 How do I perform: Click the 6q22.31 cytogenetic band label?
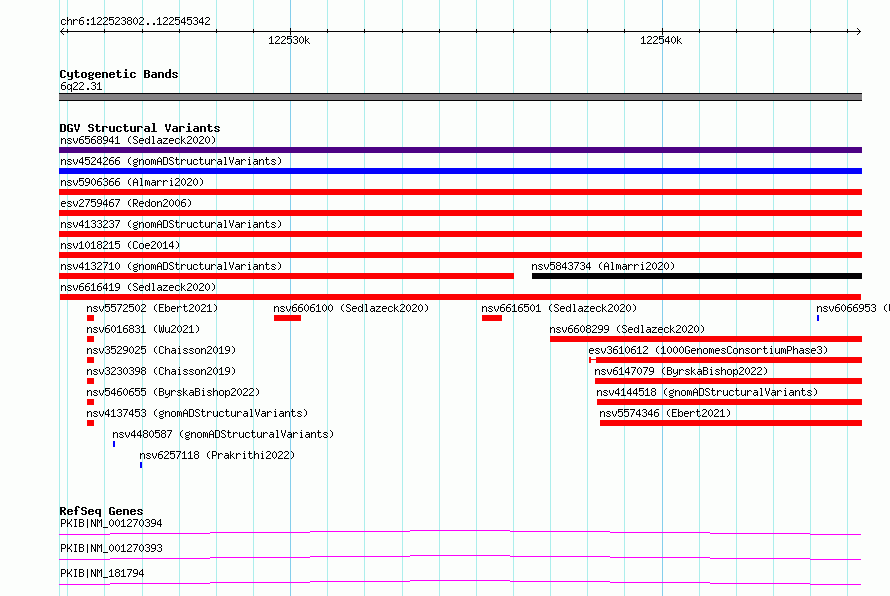click(81, 86)
